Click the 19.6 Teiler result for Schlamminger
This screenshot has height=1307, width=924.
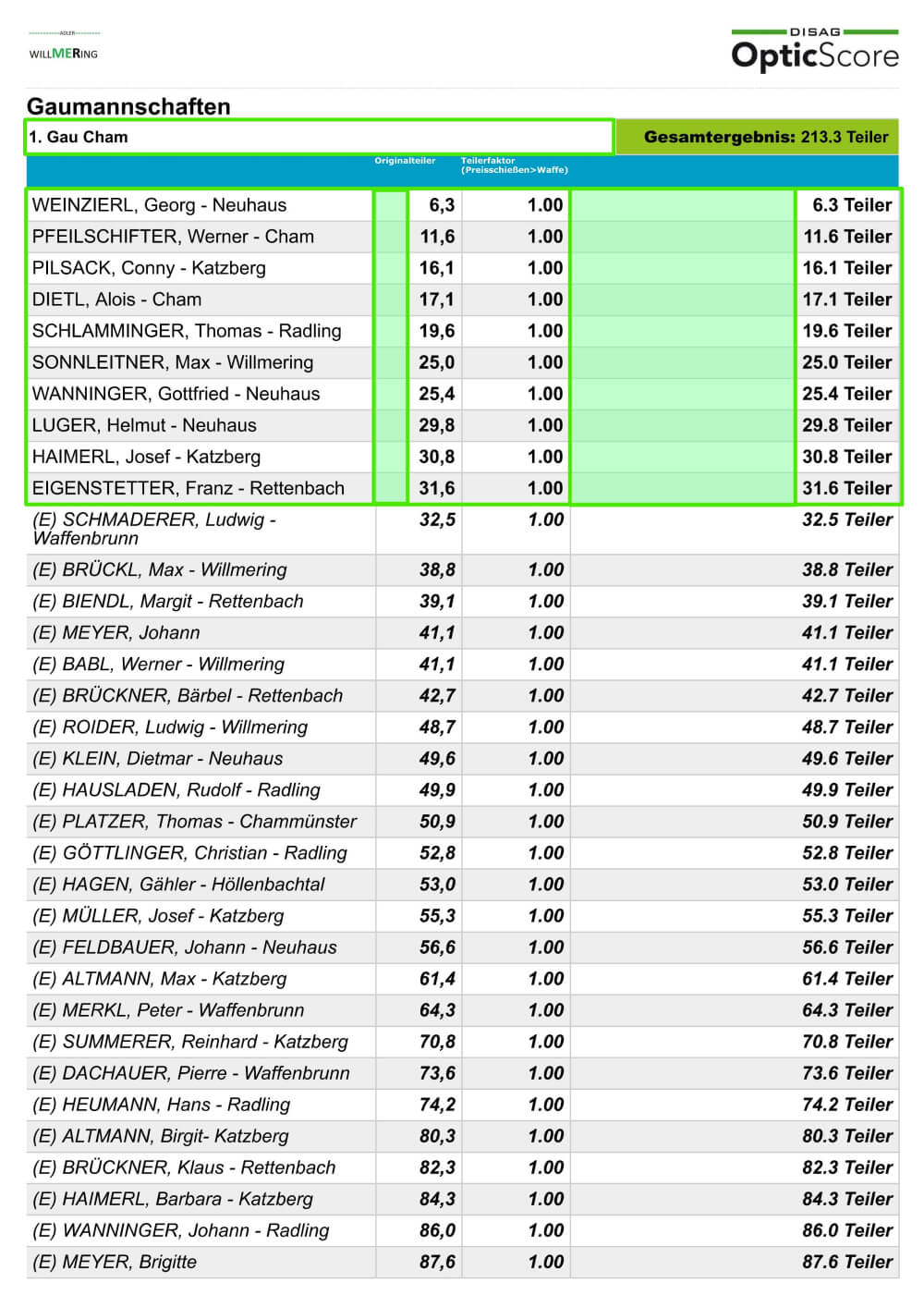[846, 331]
